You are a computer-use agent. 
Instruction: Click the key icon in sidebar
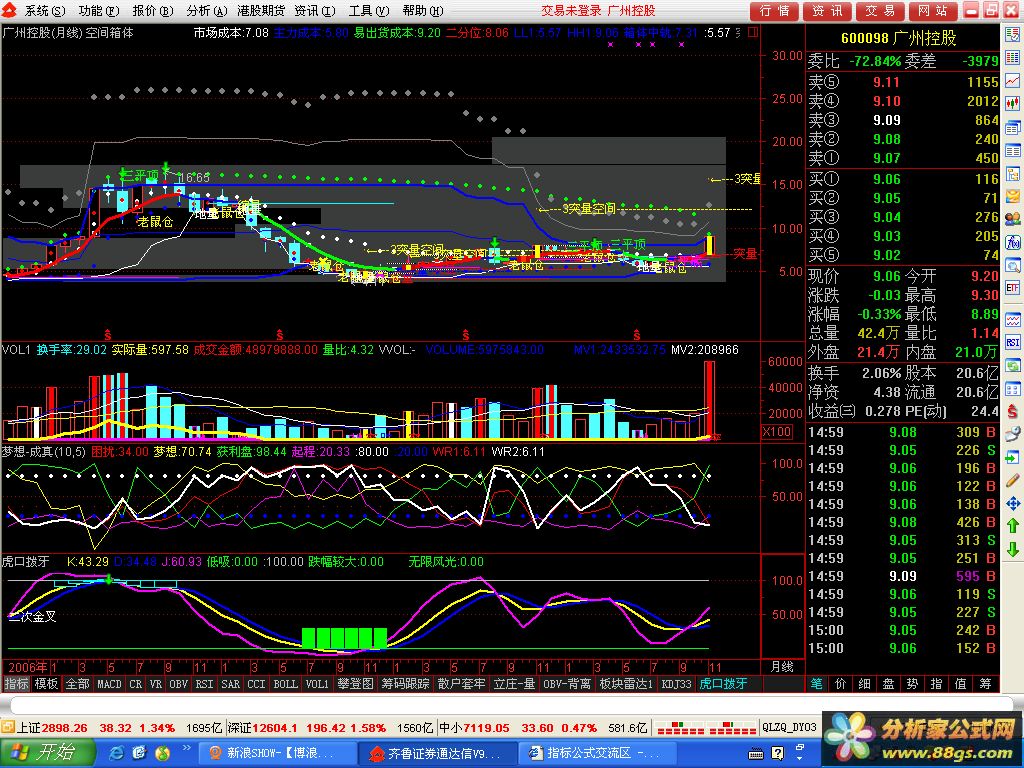pyautogui.click(x=1013, y=434)
